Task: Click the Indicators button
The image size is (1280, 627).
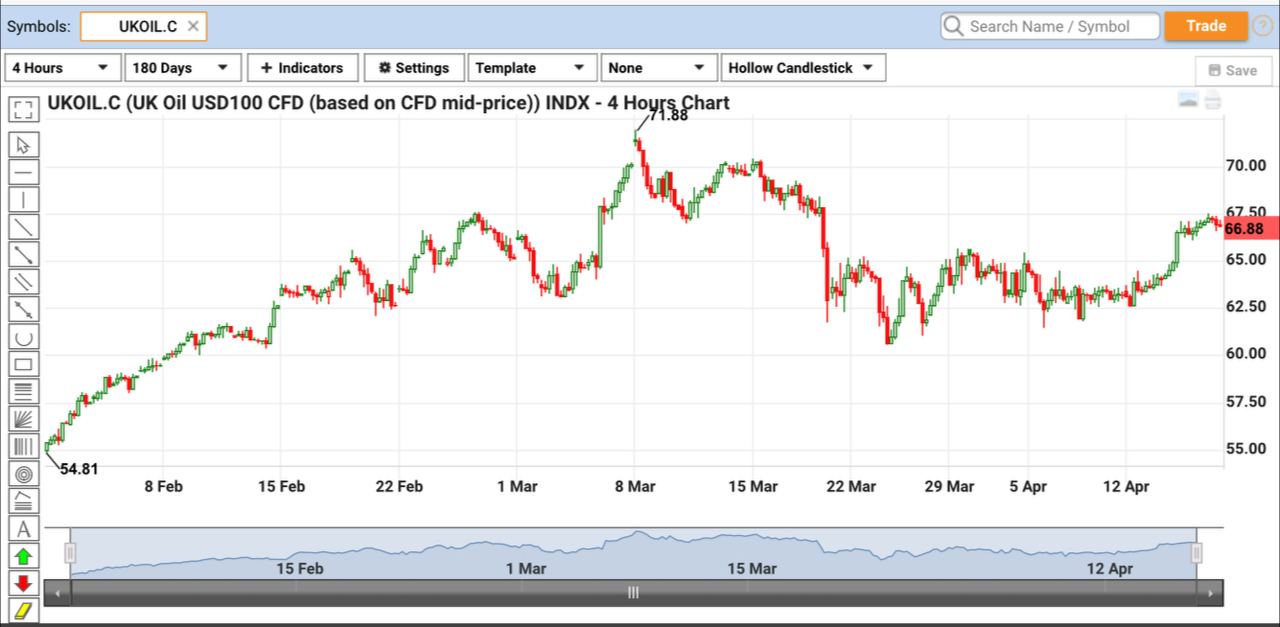Action: tap(302, 68)
